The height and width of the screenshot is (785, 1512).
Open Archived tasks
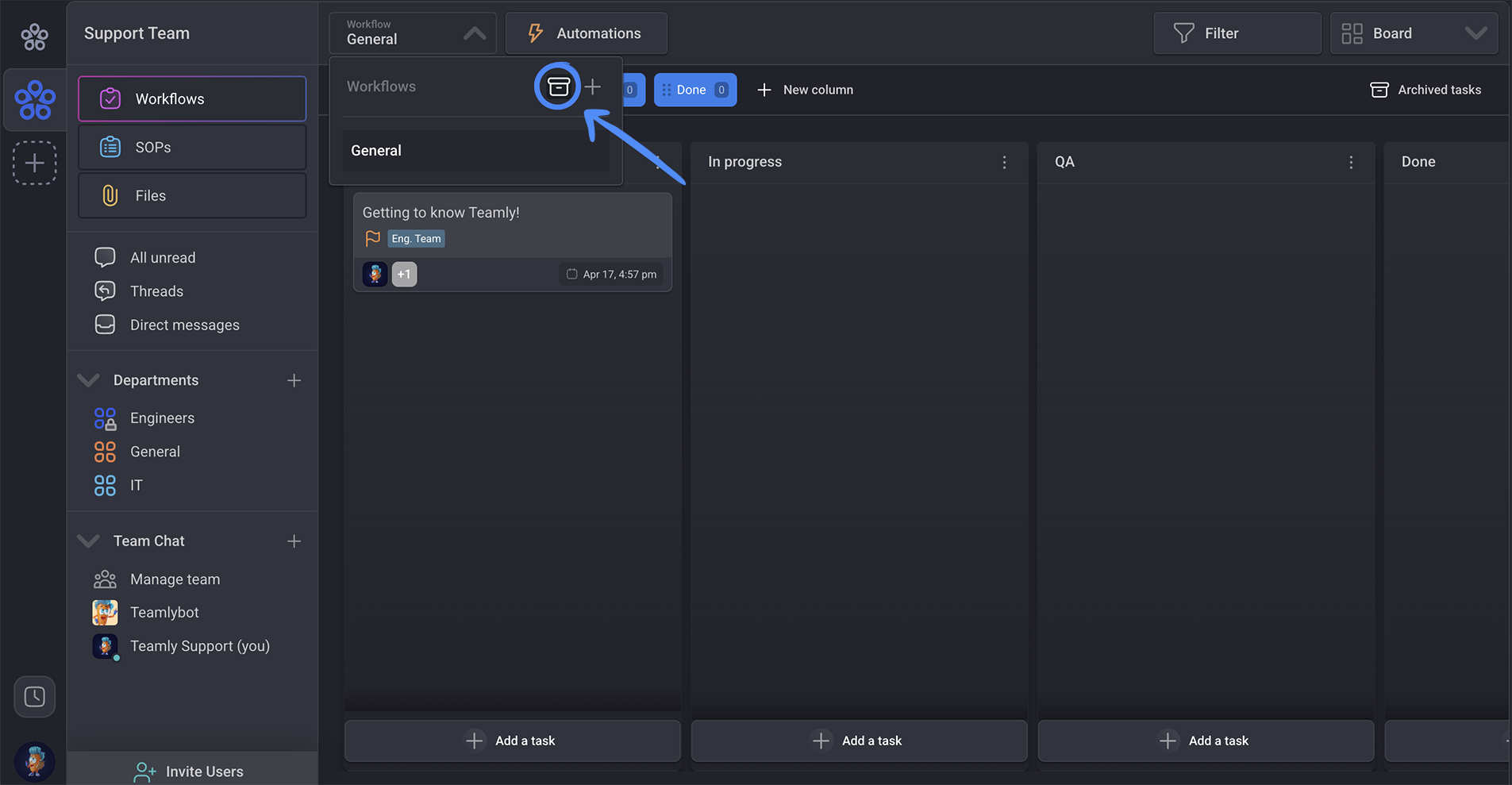click(x=1425, y=90)
